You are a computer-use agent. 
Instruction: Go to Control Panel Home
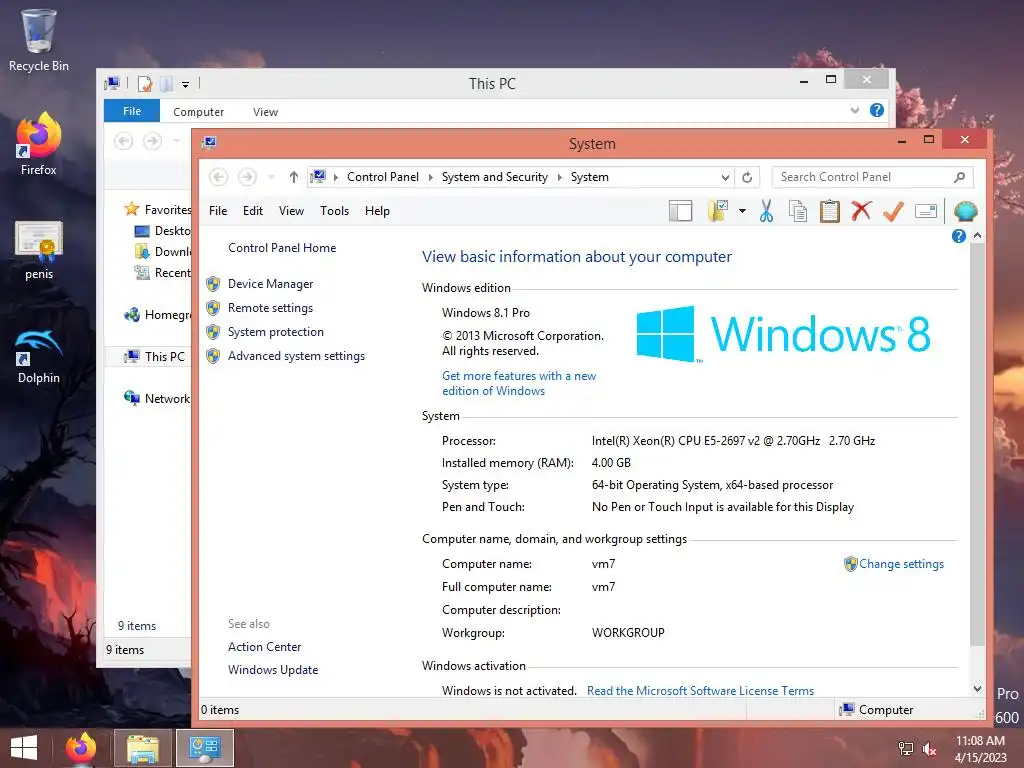pyautogui.click(x=282, y=248)
